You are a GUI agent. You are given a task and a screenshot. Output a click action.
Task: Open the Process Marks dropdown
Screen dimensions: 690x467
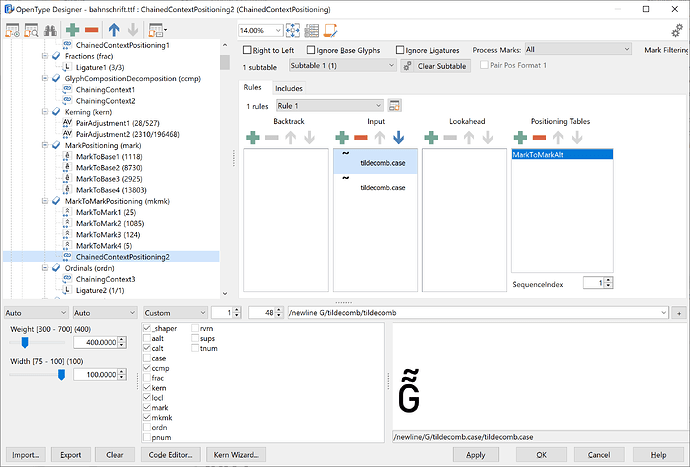(x=577, y=49)
